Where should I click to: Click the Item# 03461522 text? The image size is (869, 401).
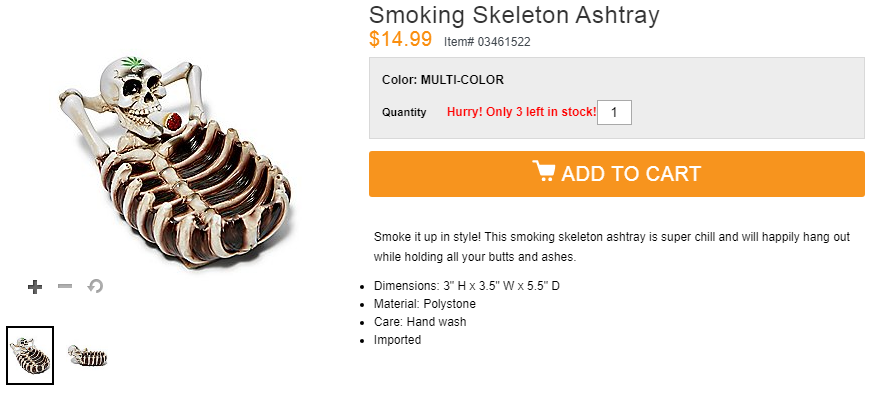click(487, 42)
